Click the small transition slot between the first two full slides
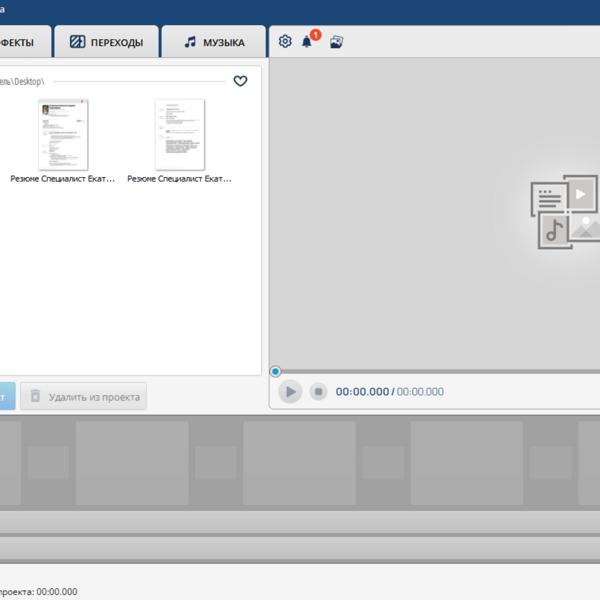Screen dimensions: 600x600 [x=215, y=463]
